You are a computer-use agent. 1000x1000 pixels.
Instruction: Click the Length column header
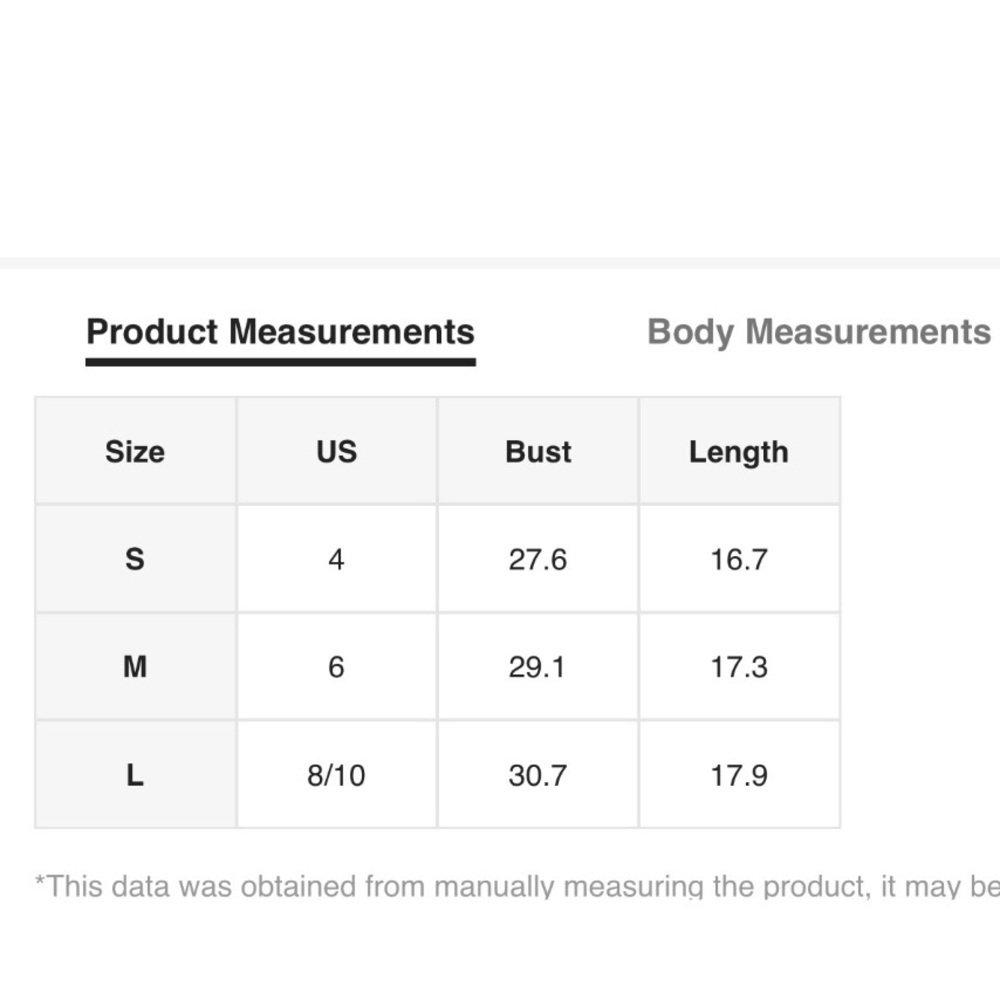click(739, 451)
